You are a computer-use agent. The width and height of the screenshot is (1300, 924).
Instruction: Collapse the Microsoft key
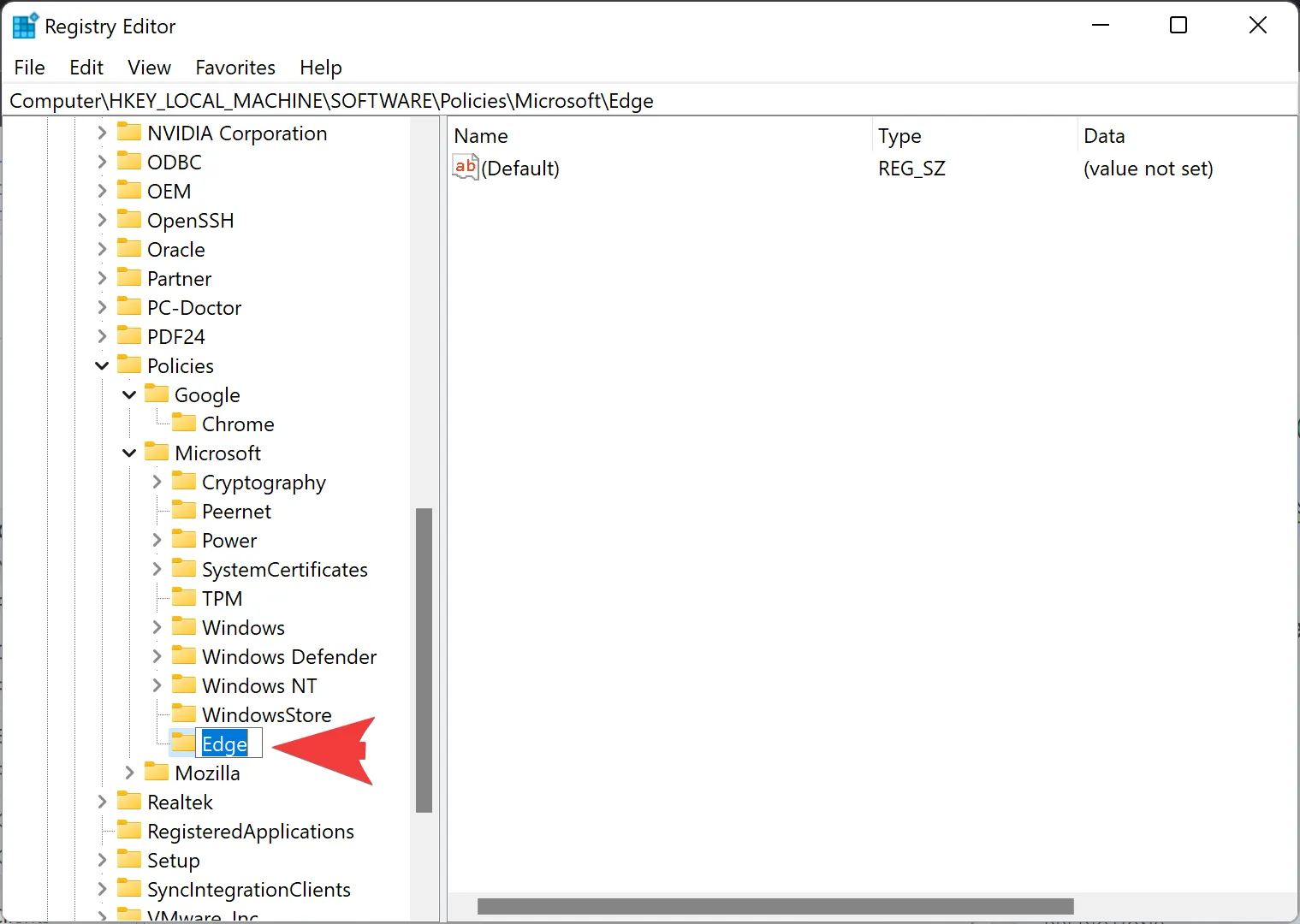[x=128, y=453]
